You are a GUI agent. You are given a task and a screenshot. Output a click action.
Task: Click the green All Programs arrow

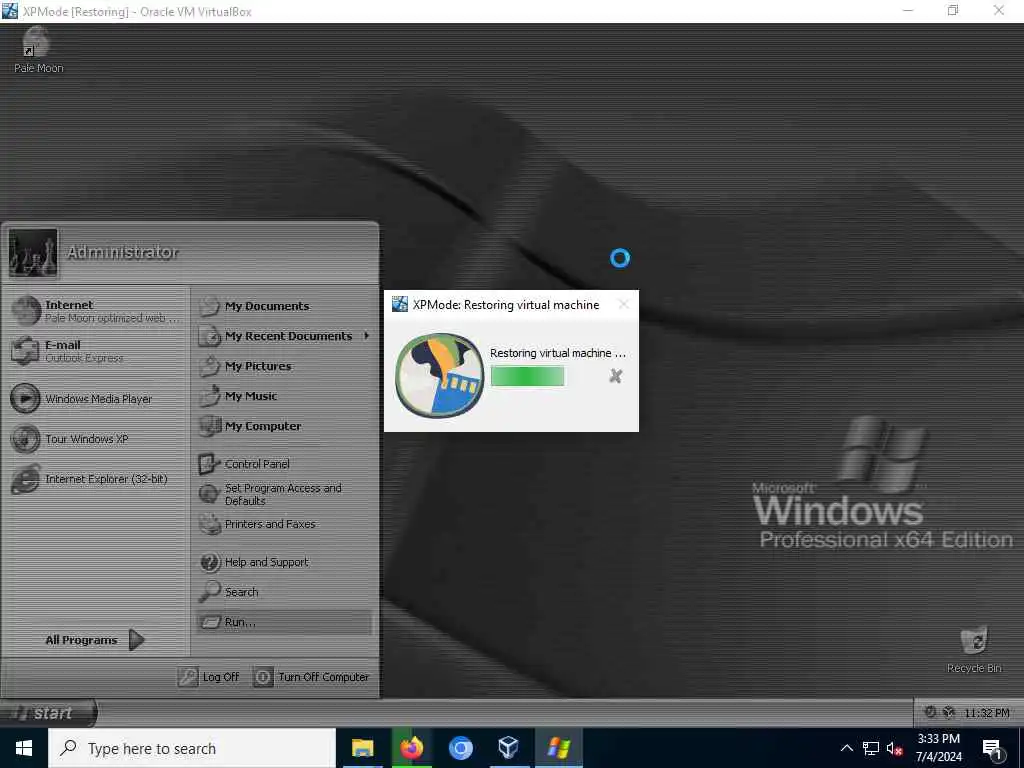click(x=136, y=640)
